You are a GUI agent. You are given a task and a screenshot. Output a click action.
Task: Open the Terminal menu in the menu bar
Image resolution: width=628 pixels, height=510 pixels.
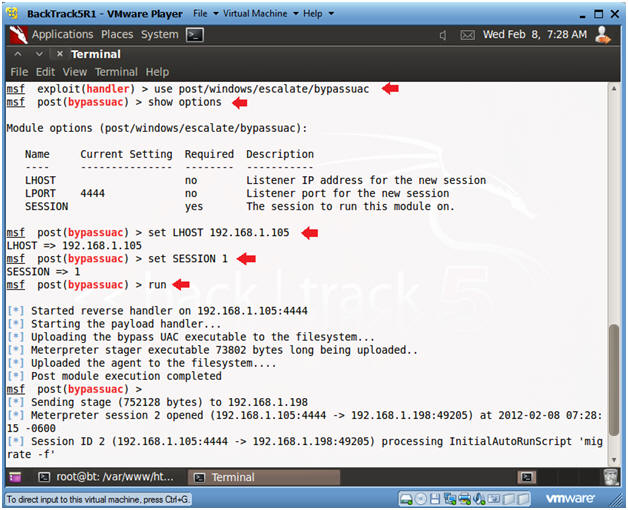[116, 72]
